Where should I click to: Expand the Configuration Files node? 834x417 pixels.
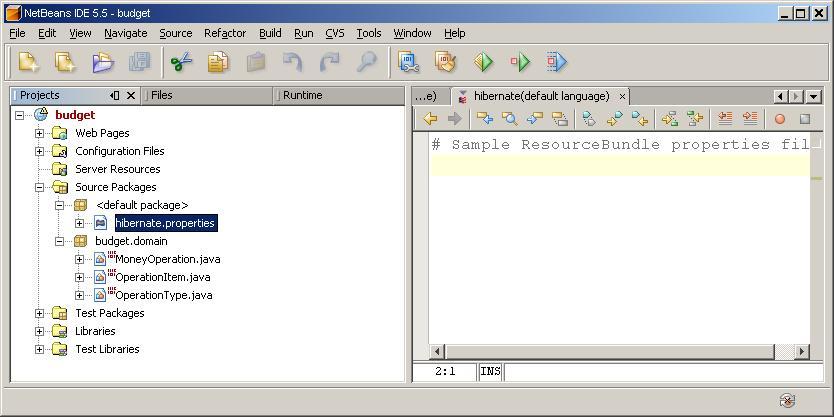click(x=39, y=151)
